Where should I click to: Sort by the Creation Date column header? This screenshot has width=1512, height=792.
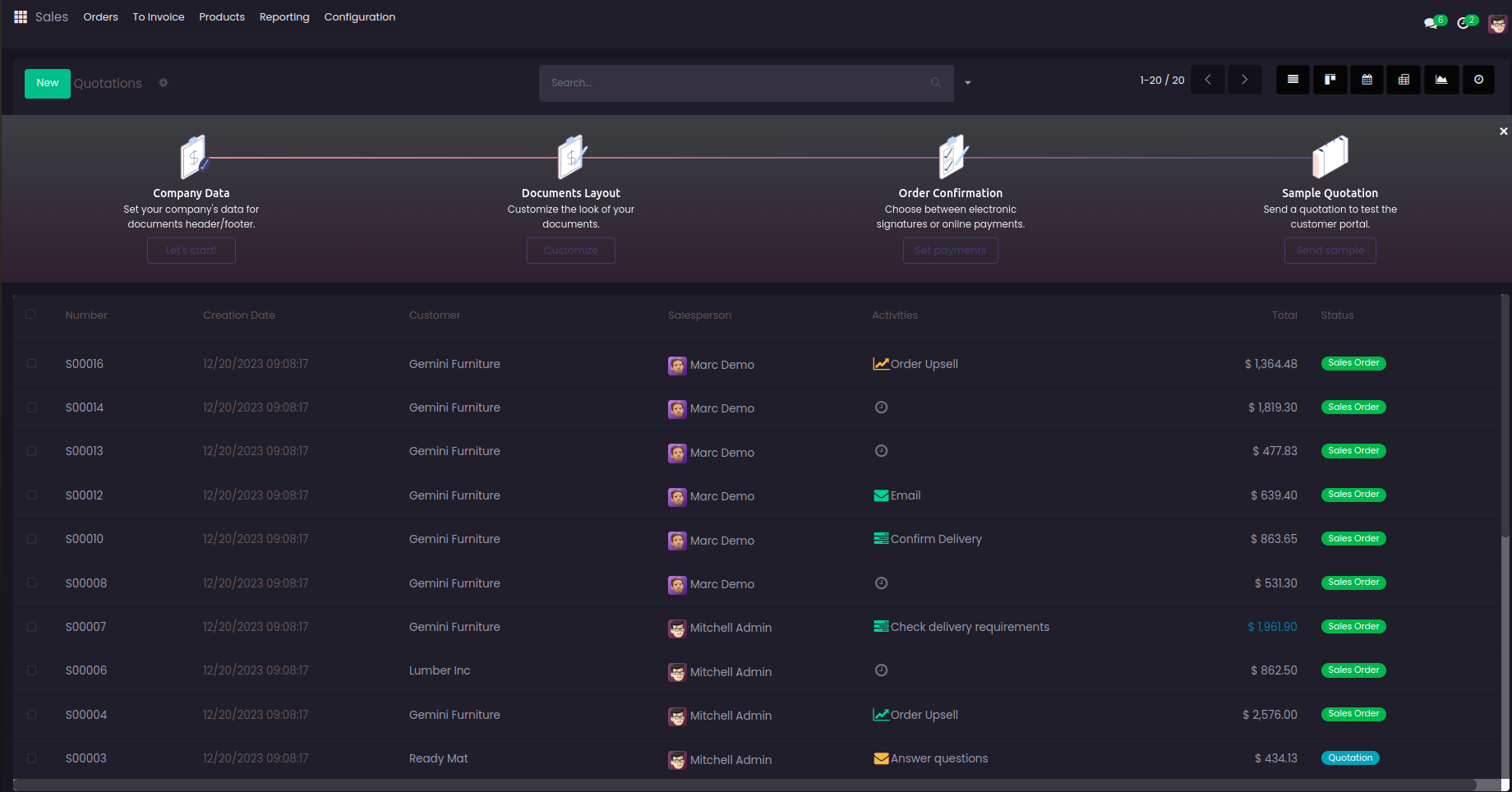point(239,315)
